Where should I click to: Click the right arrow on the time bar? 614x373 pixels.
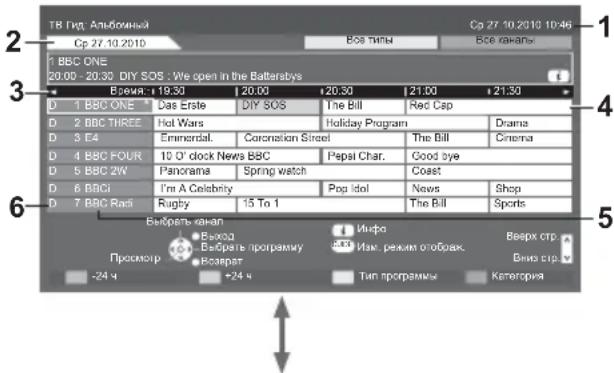566,92
